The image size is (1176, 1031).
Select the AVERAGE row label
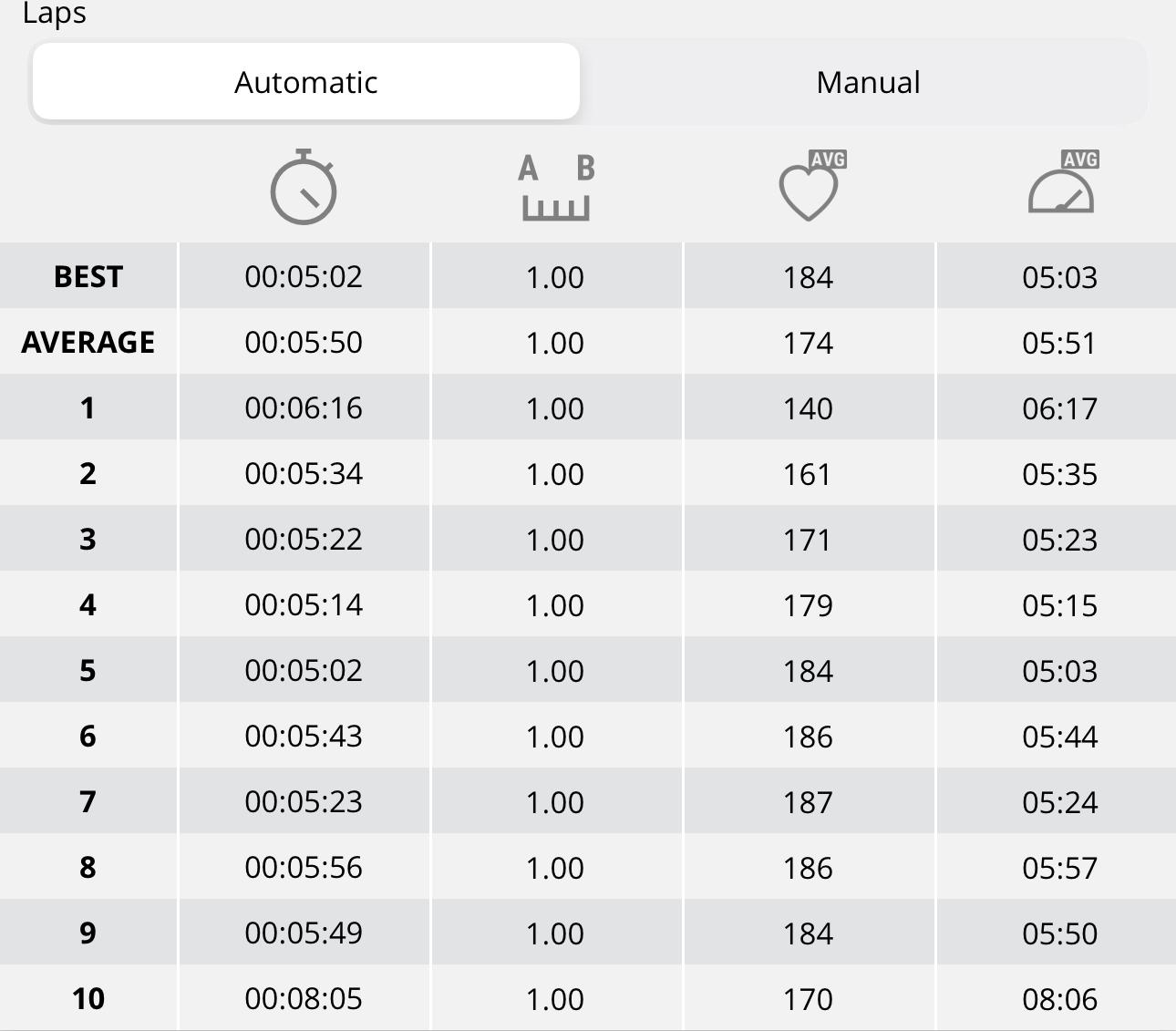[88, 342]
